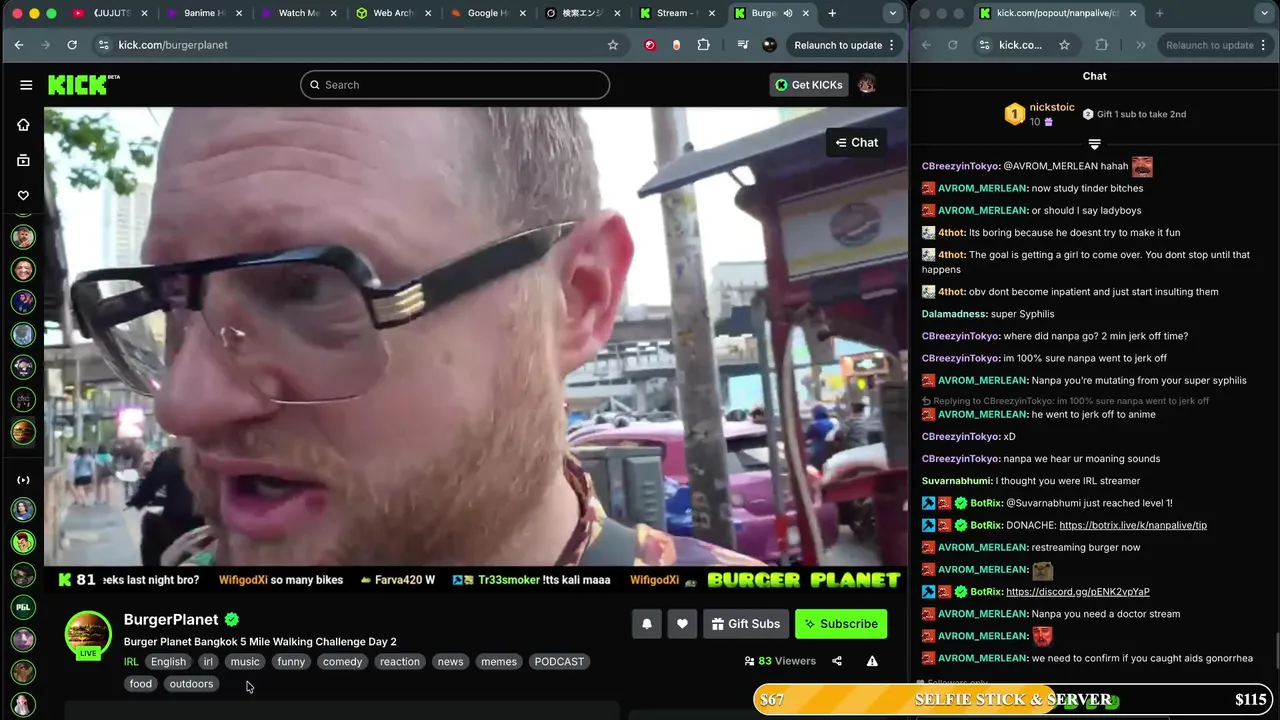1280x720 pixels.
Task: Reload the burgerplanet page
Action: pos(72,45)
